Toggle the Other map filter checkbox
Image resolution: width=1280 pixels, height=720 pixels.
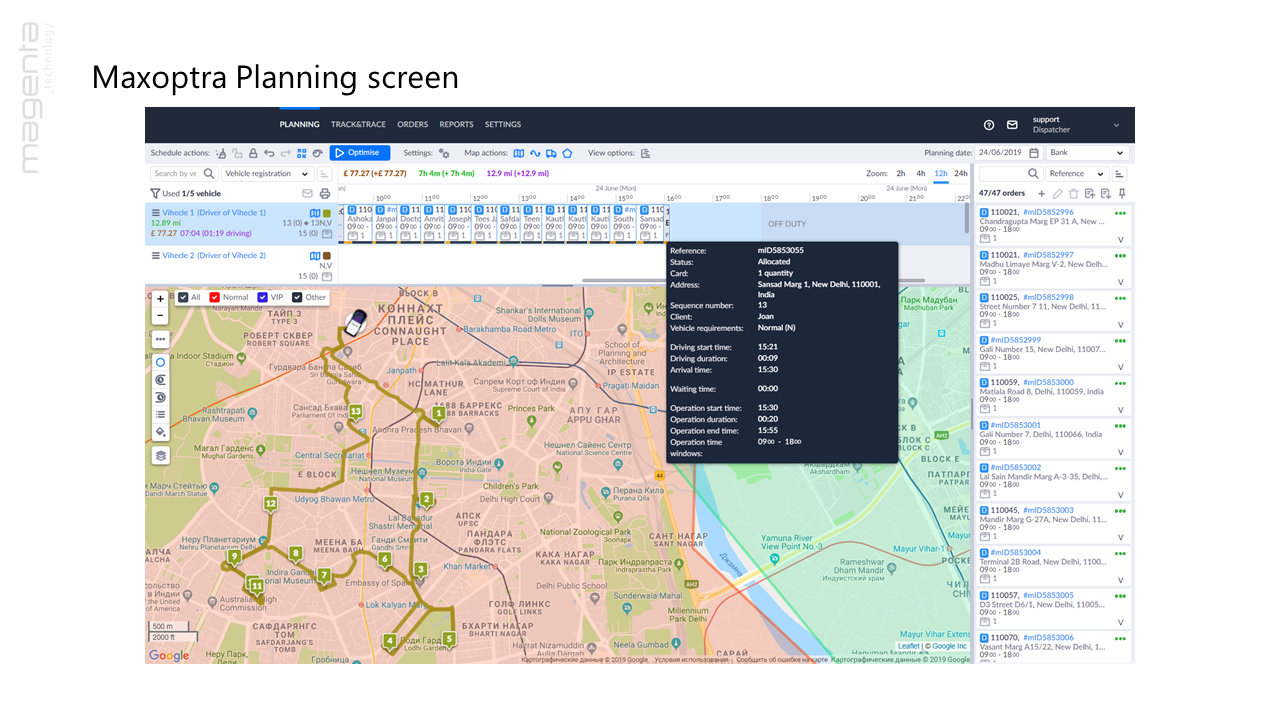click(x=297, y=297)
